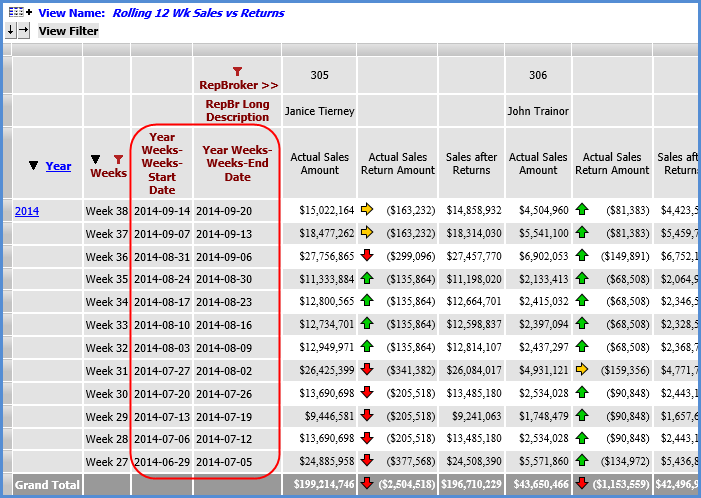The width and height of the screenshot is (701, 498).
Task: Select the Year Weeks-Weeks-End Date column header
Action: [237, 163]
